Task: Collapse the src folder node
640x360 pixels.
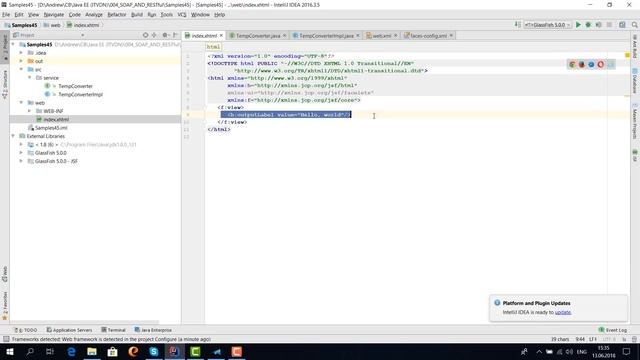Action: click(21, 69)
